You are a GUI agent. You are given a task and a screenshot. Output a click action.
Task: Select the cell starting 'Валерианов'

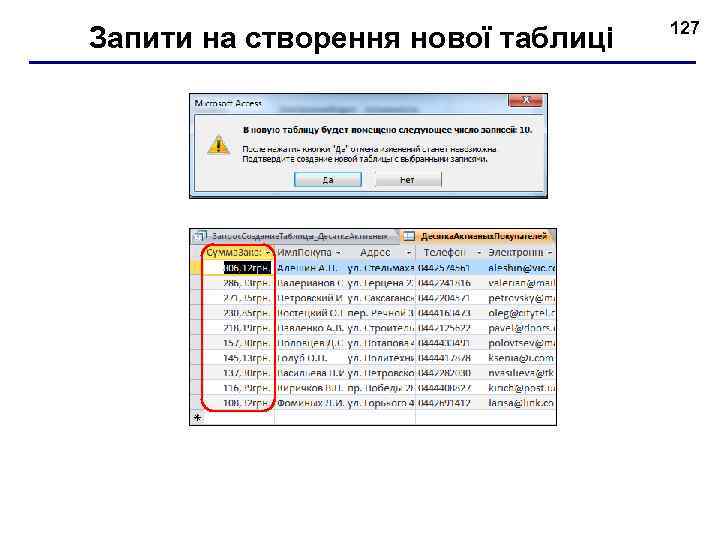(310, 283)
